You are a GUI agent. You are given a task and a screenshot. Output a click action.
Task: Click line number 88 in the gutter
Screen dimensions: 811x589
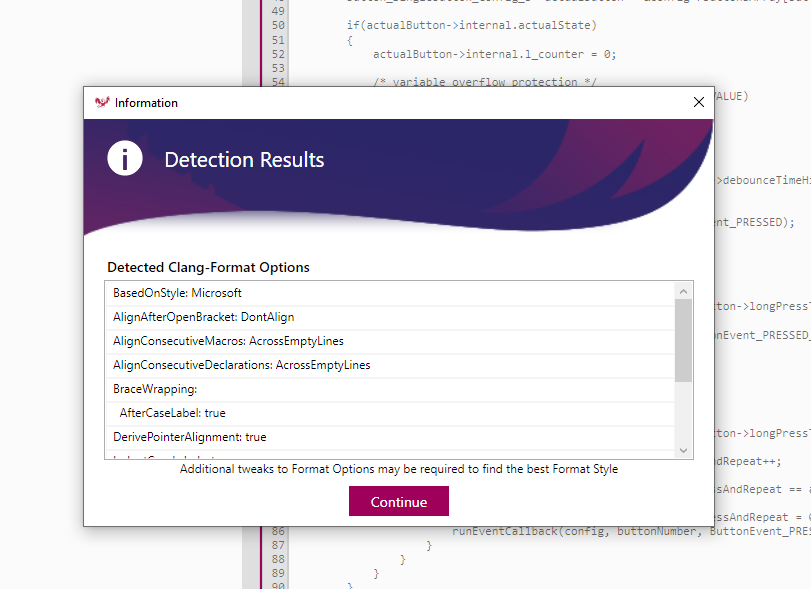coord(277,560)
